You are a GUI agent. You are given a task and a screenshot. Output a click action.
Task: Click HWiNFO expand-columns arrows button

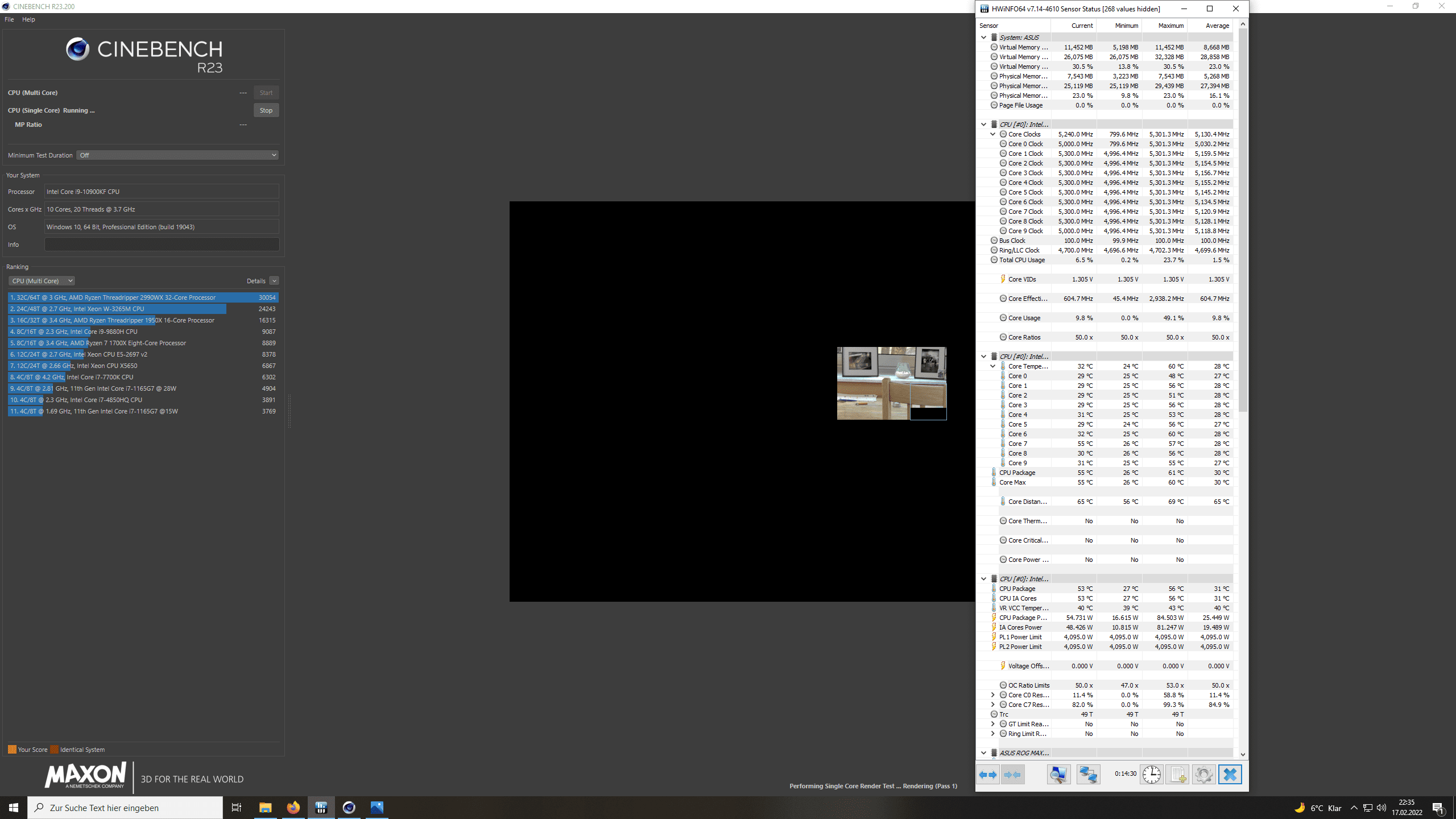click(988, 775)
